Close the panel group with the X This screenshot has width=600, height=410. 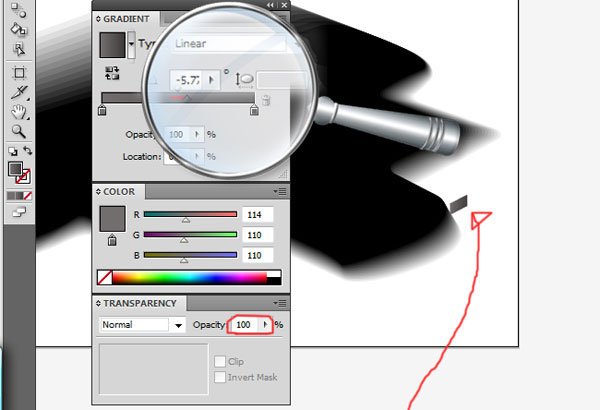(x=284, y=5)
